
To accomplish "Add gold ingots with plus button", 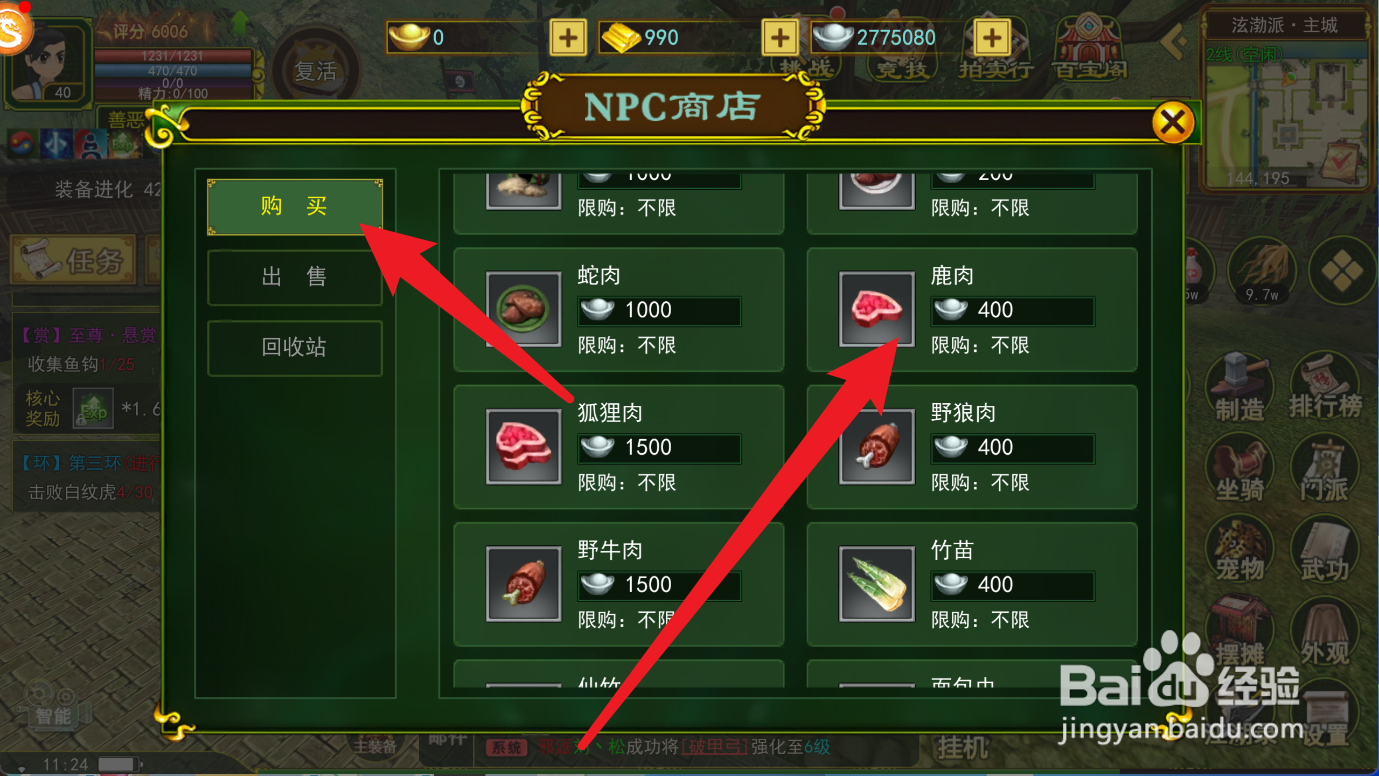I will [568, 38].
